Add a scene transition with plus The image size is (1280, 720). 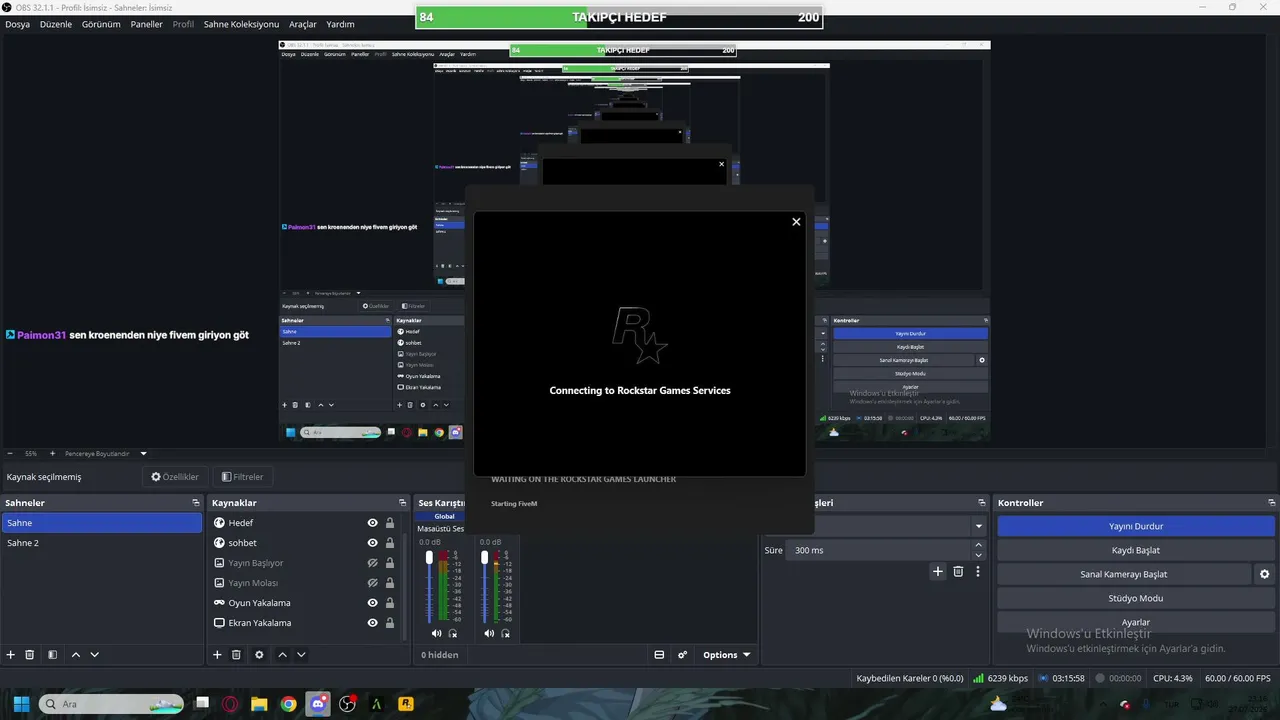[x=937, y=572]
